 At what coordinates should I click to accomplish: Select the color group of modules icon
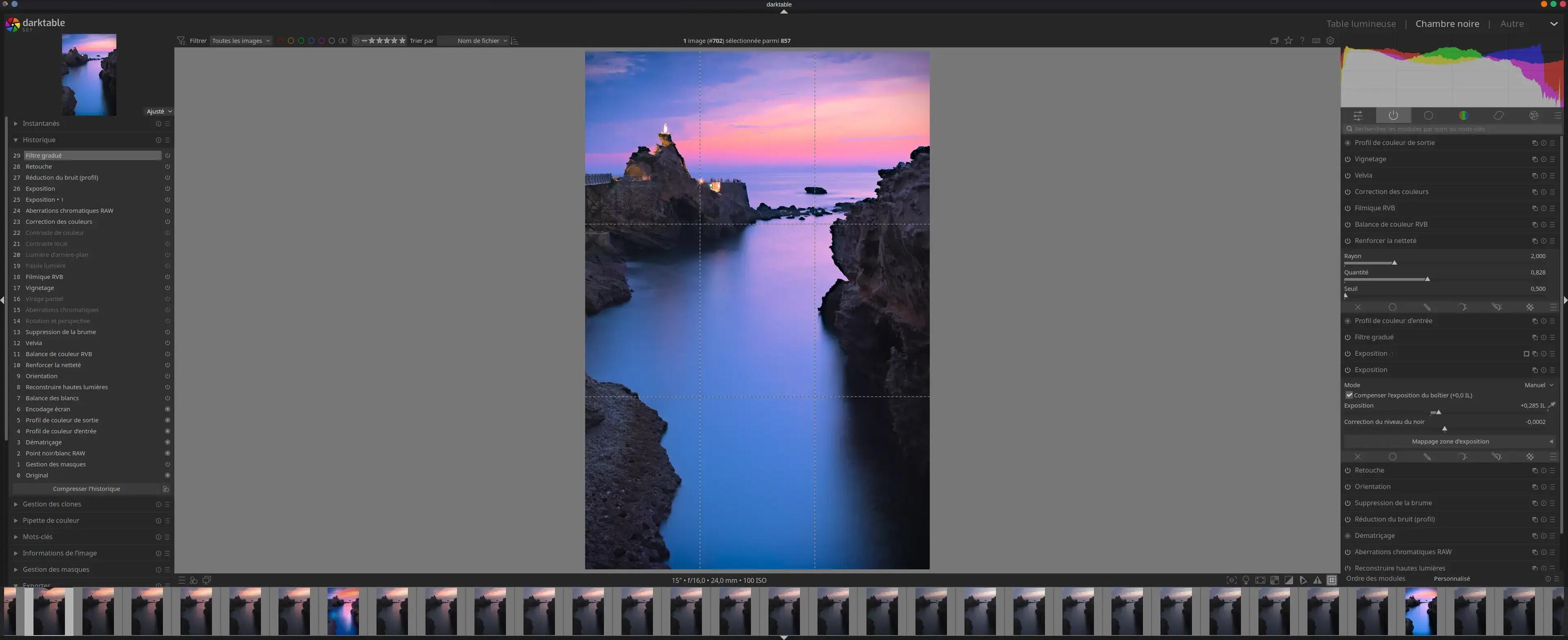[1464, 116]
